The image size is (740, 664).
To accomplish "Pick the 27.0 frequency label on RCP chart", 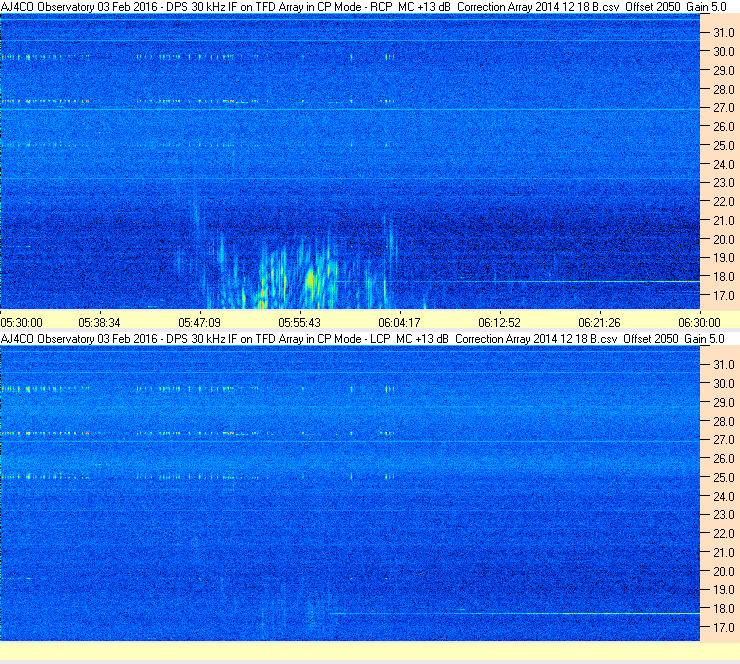I will pyautogui.click(x=724, y=108).
